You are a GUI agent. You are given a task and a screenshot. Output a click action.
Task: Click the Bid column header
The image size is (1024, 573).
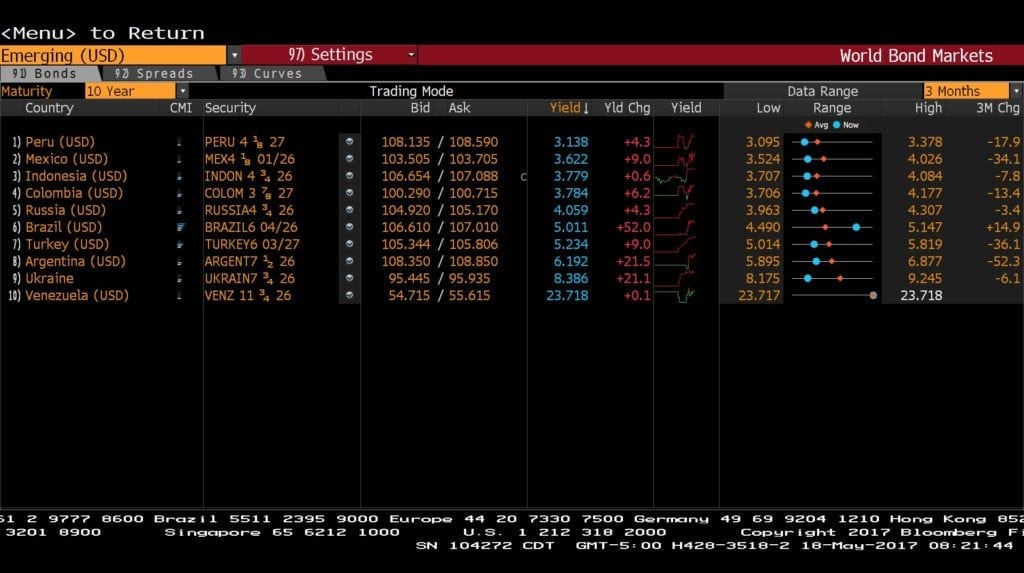click(420, 108)
